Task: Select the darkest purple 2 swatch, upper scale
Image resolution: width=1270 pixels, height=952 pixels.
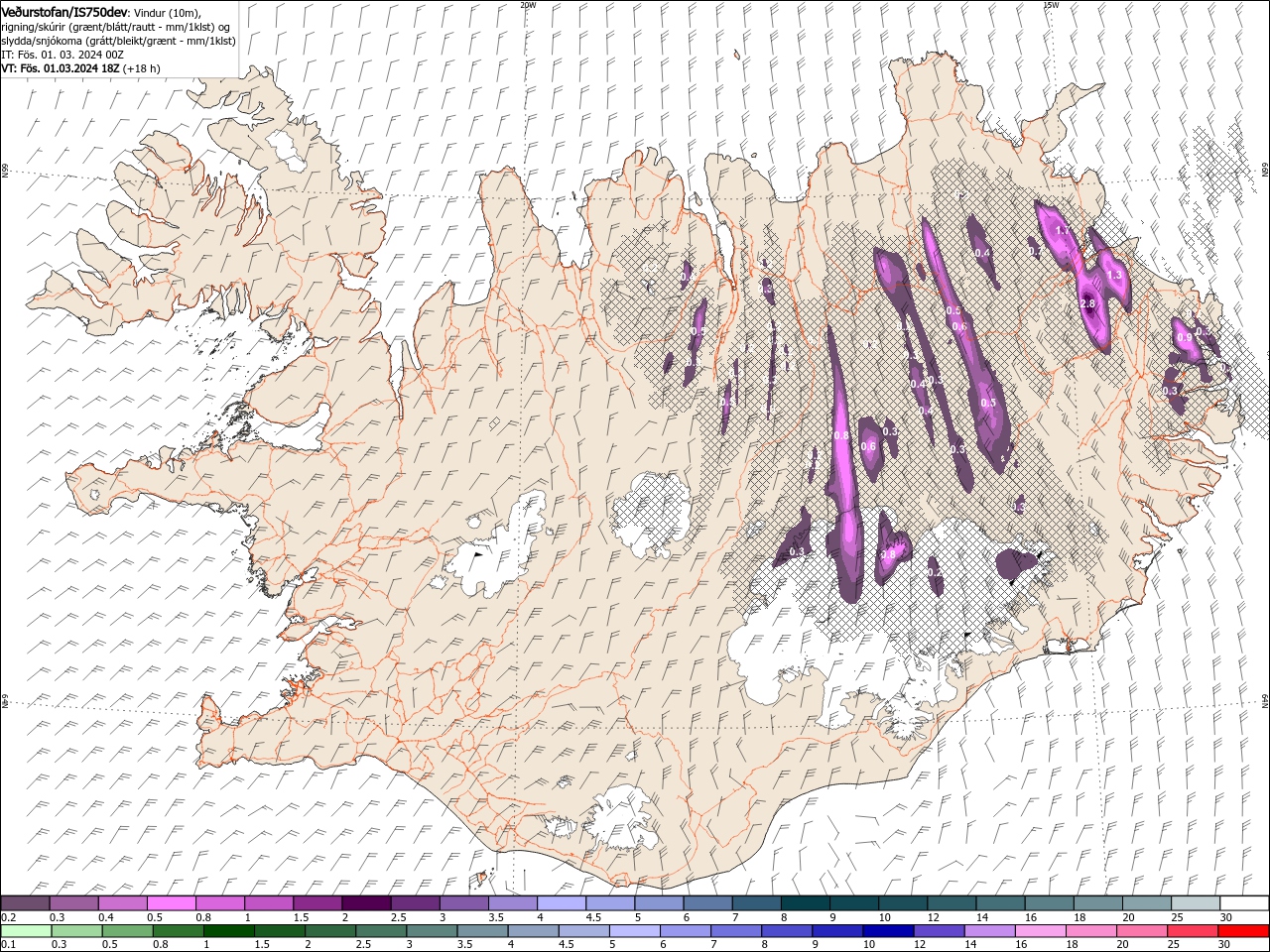Action: point(366,903)
